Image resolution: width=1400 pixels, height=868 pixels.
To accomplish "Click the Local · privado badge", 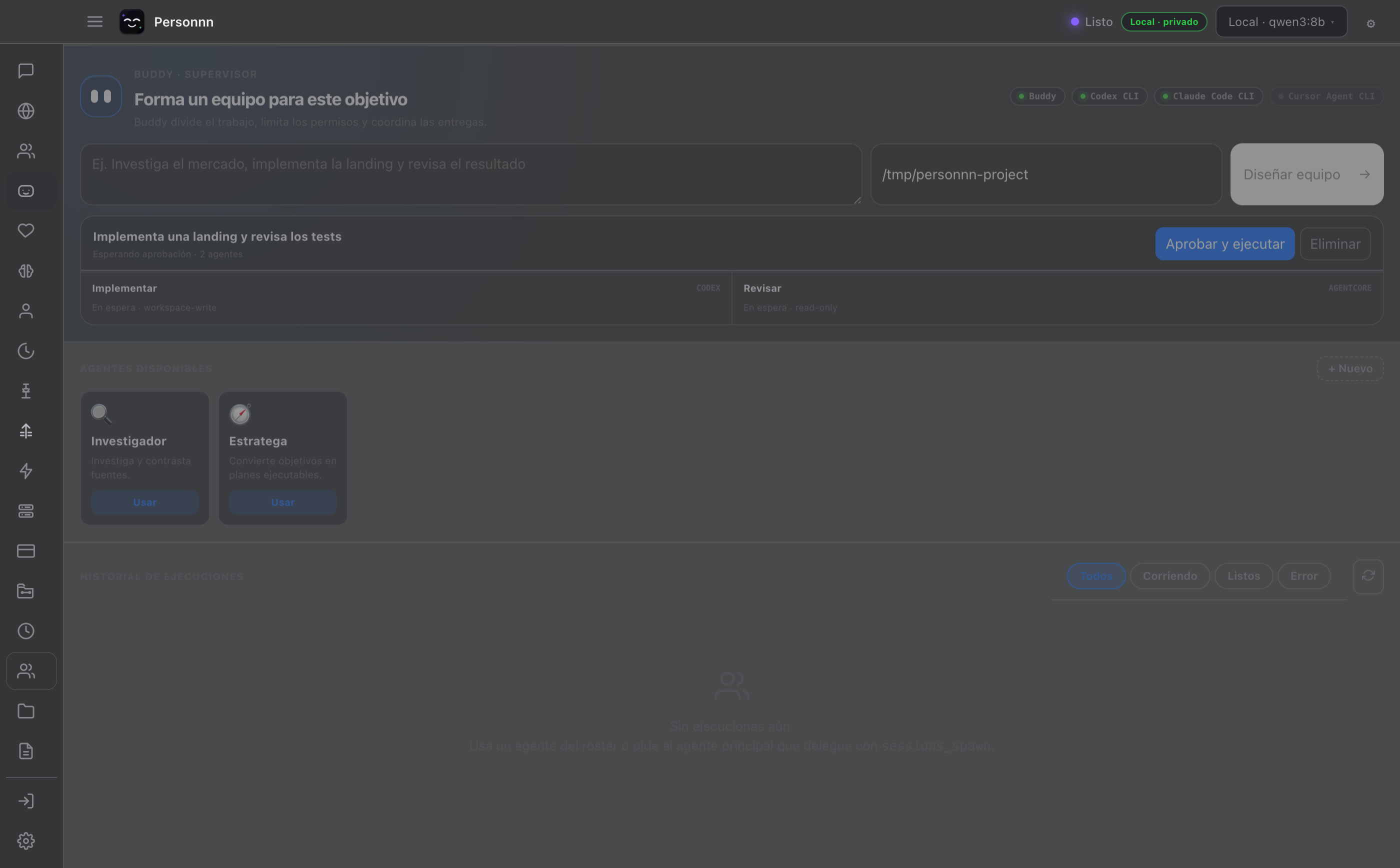I will (x=1163, y=22).
